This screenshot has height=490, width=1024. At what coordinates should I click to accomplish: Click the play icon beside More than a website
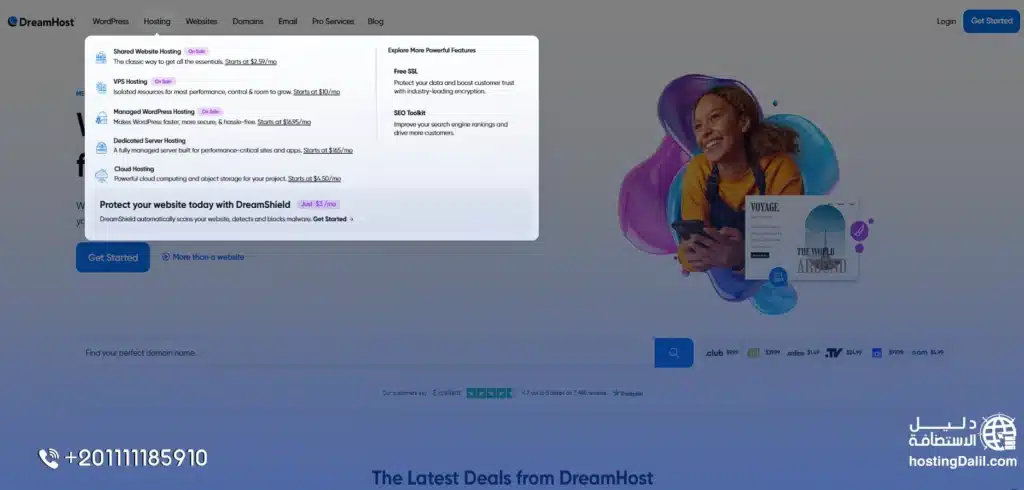pyautogui.click(x=166, y=257)
